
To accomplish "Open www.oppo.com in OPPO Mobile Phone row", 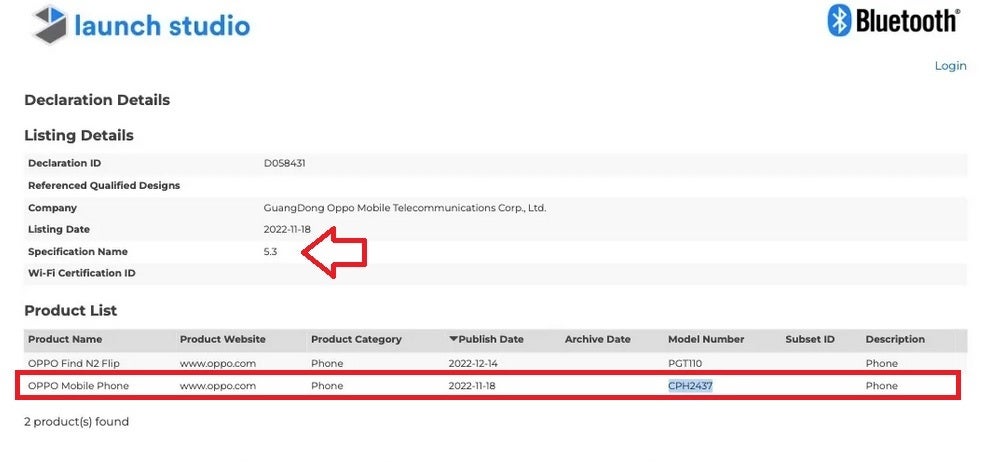I will 218,386.
